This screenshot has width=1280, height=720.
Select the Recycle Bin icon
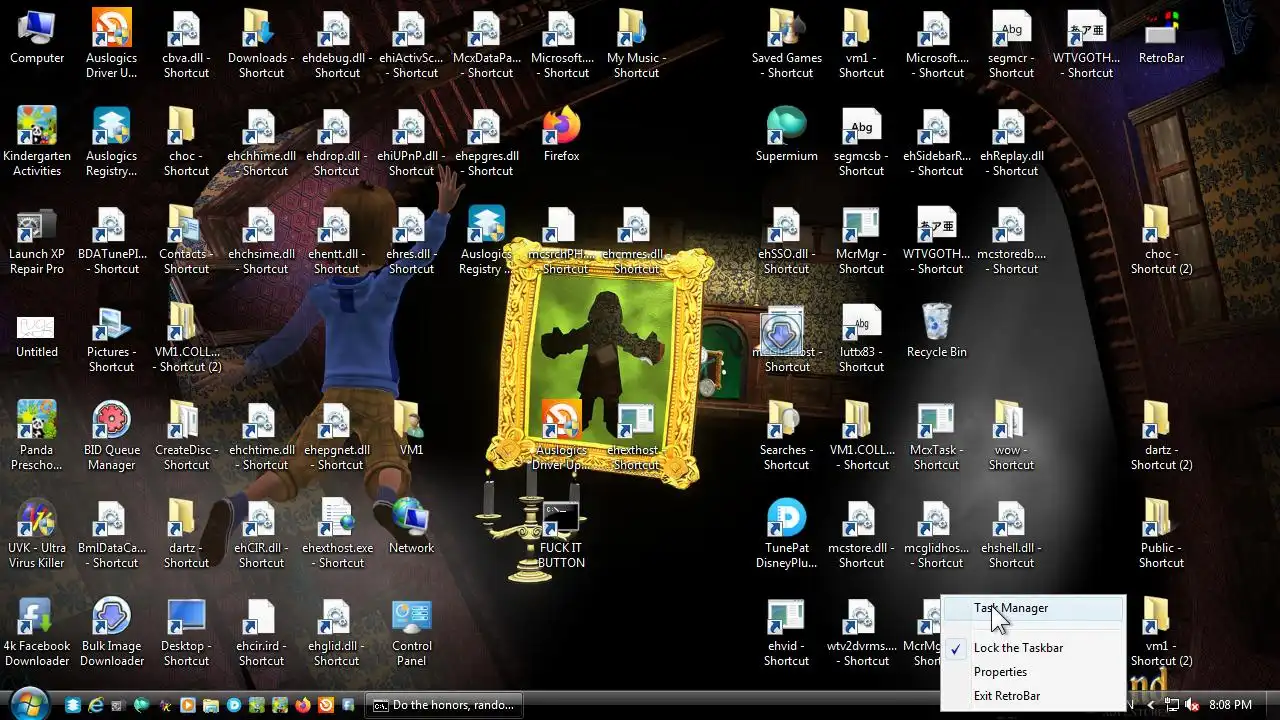936,332
